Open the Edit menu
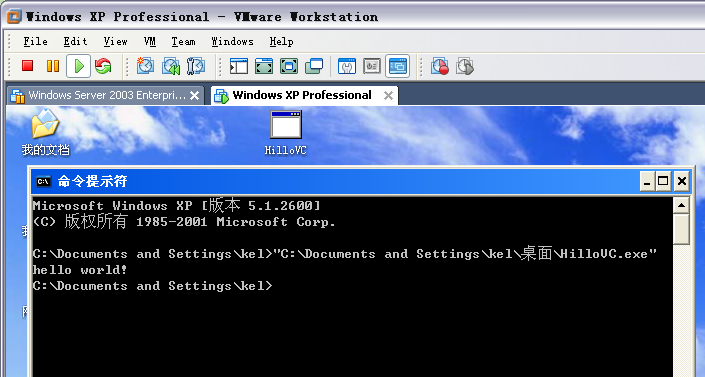The height and width of the screenshot is (377, 705). pyautogui.click(x=75, y=41)
